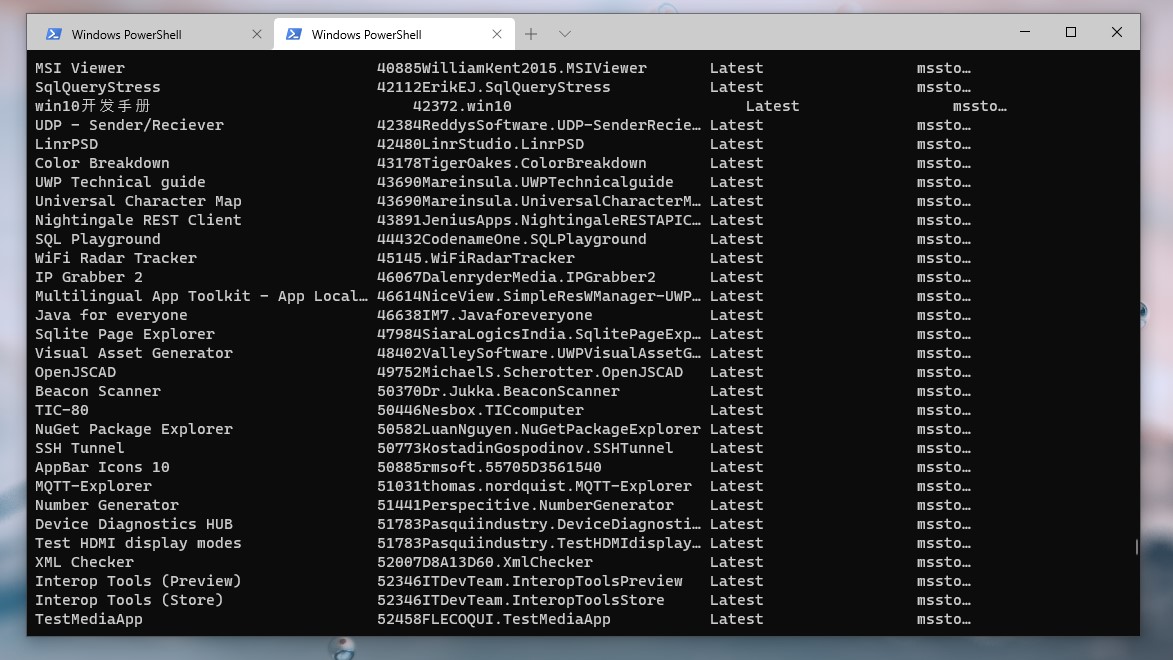1173x660 pixels.
Task: Click ID '42112ErikEJ.SqlQueryStress'
Action: point(494,88)
